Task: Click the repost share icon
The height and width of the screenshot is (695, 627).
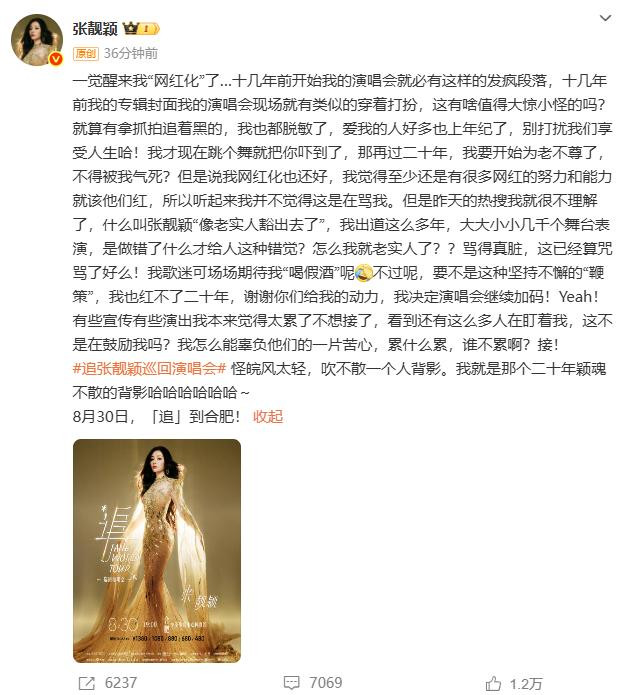Action: 86,683
